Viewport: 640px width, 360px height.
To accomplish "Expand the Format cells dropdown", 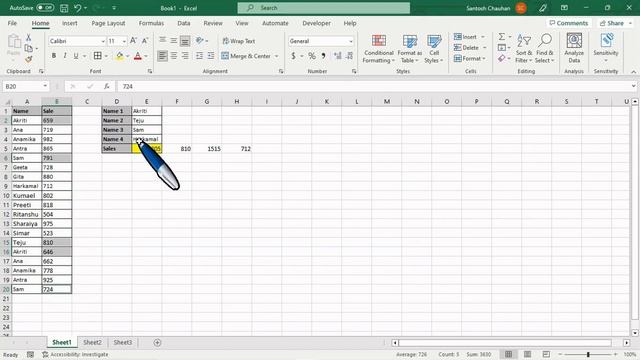I will click(484, 58).
